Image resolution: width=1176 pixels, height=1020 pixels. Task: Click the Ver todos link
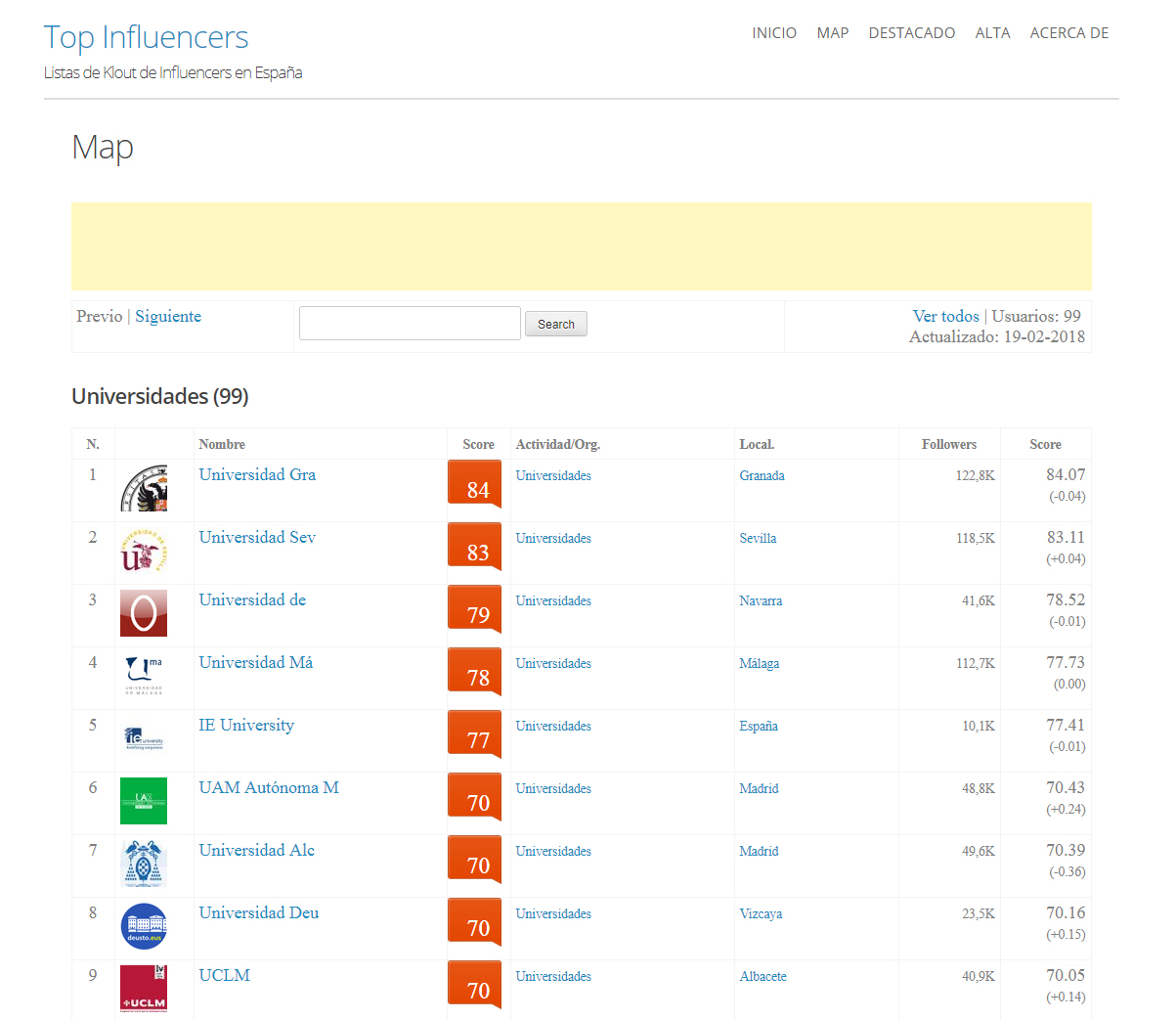pyautogui.click(x=946, y=316)
